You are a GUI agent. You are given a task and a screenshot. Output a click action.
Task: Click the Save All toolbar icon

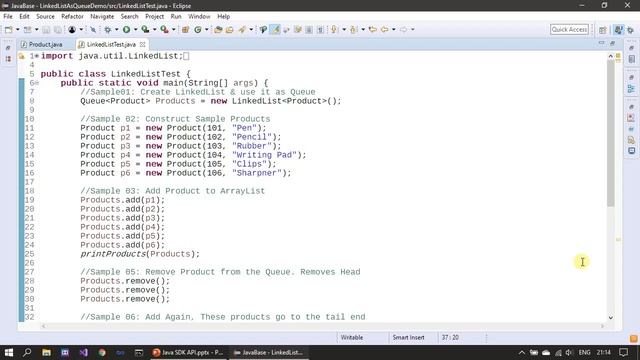(x=58, y=29)
